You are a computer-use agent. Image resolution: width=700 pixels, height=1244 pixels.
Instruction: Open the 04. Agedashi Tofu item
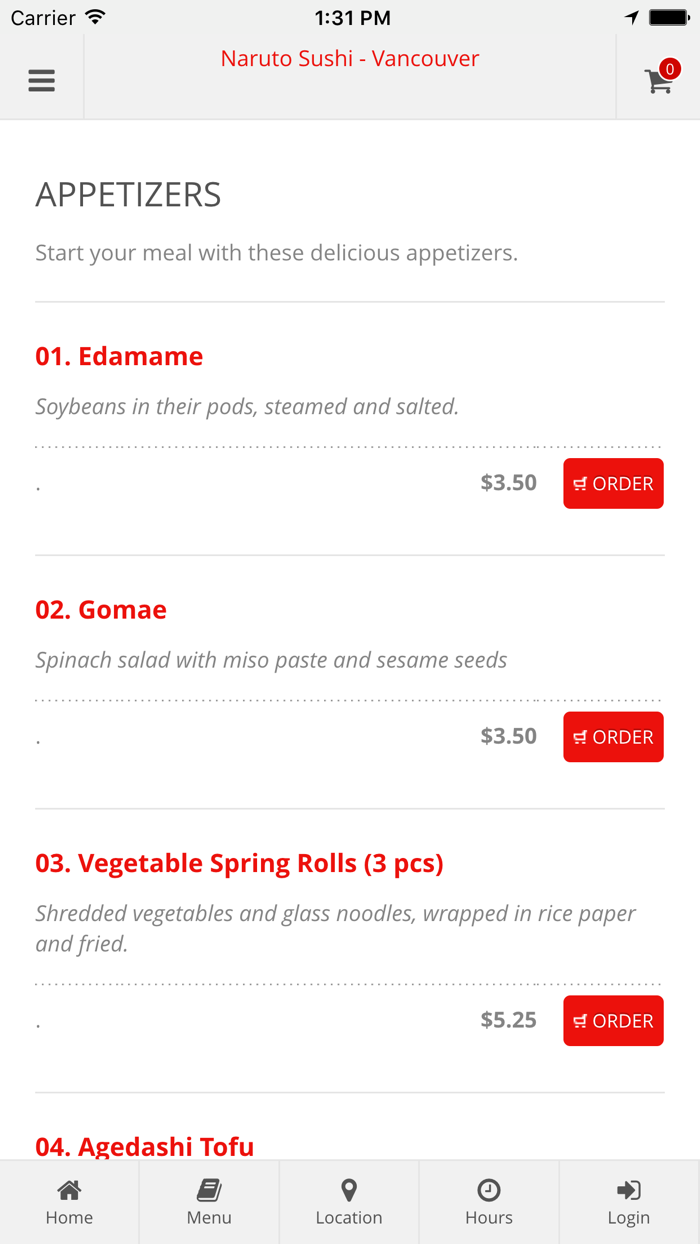pos(145,1146)
